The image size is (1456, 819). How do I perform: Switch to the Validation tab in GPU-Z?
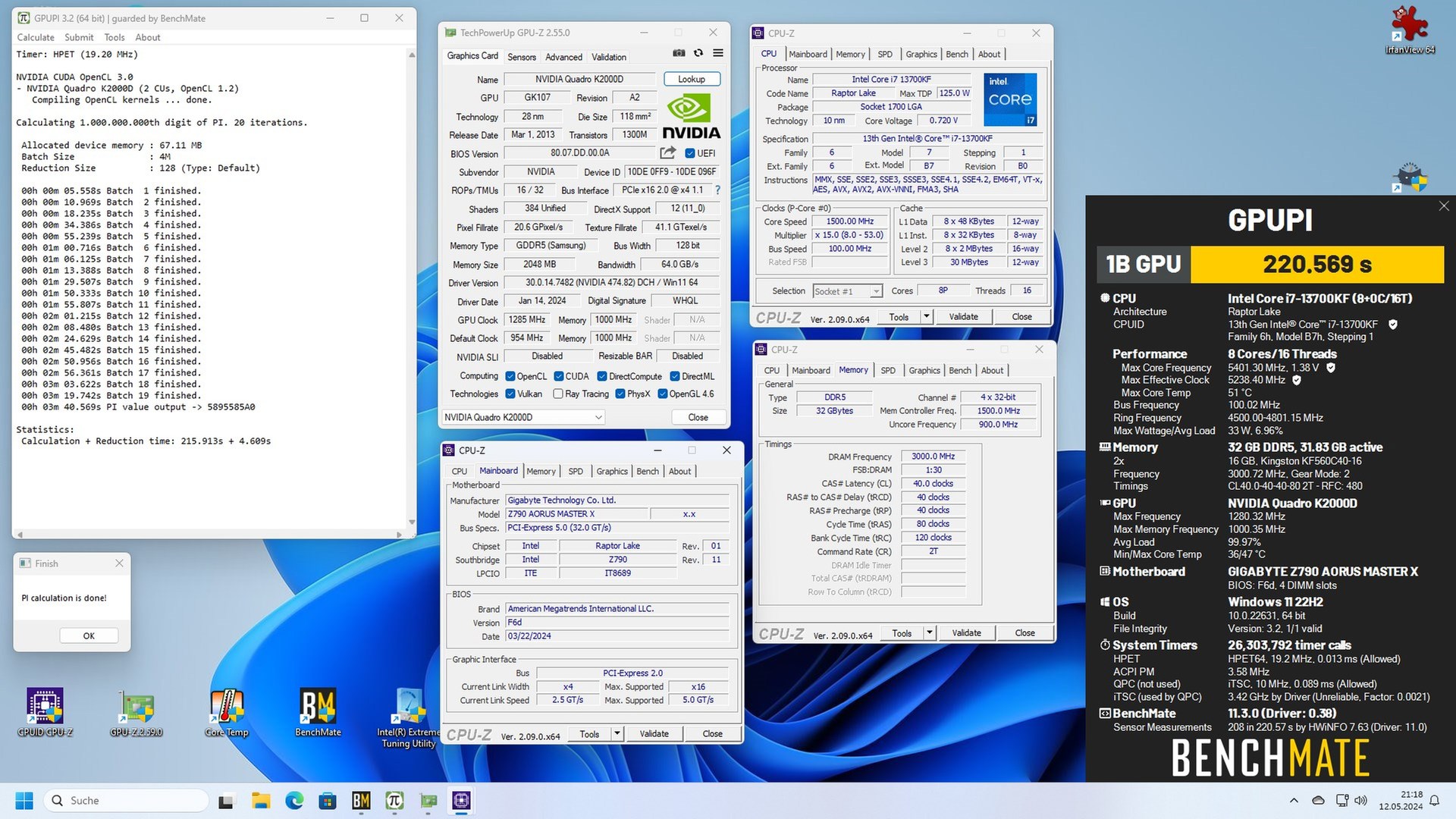coord(609,57)
